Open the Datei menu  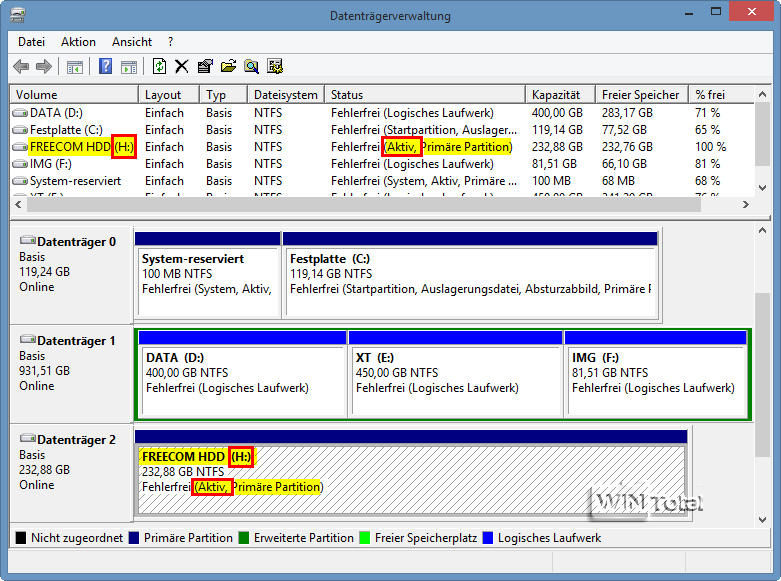[x=31, y=42]
